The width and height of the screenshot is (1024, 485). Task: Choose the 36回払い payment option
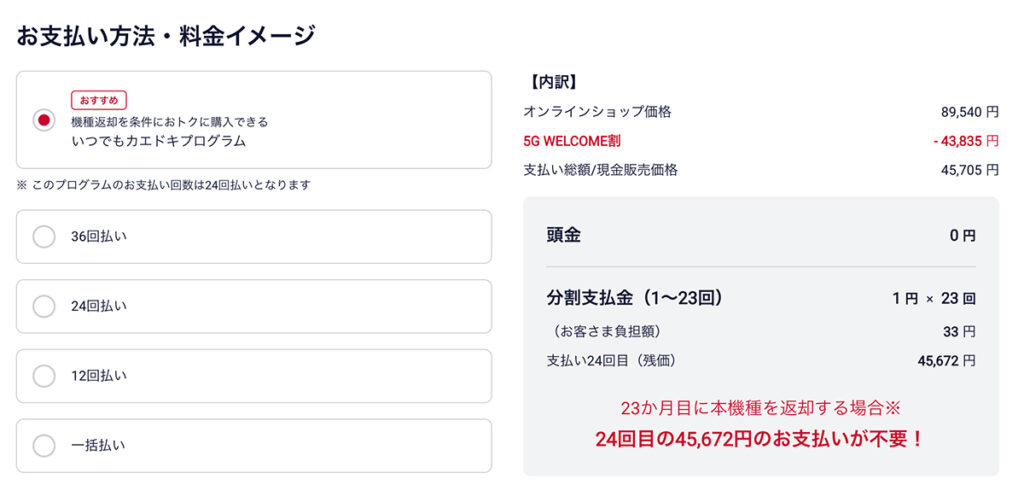pyautogui.click(x=43, y=237)
